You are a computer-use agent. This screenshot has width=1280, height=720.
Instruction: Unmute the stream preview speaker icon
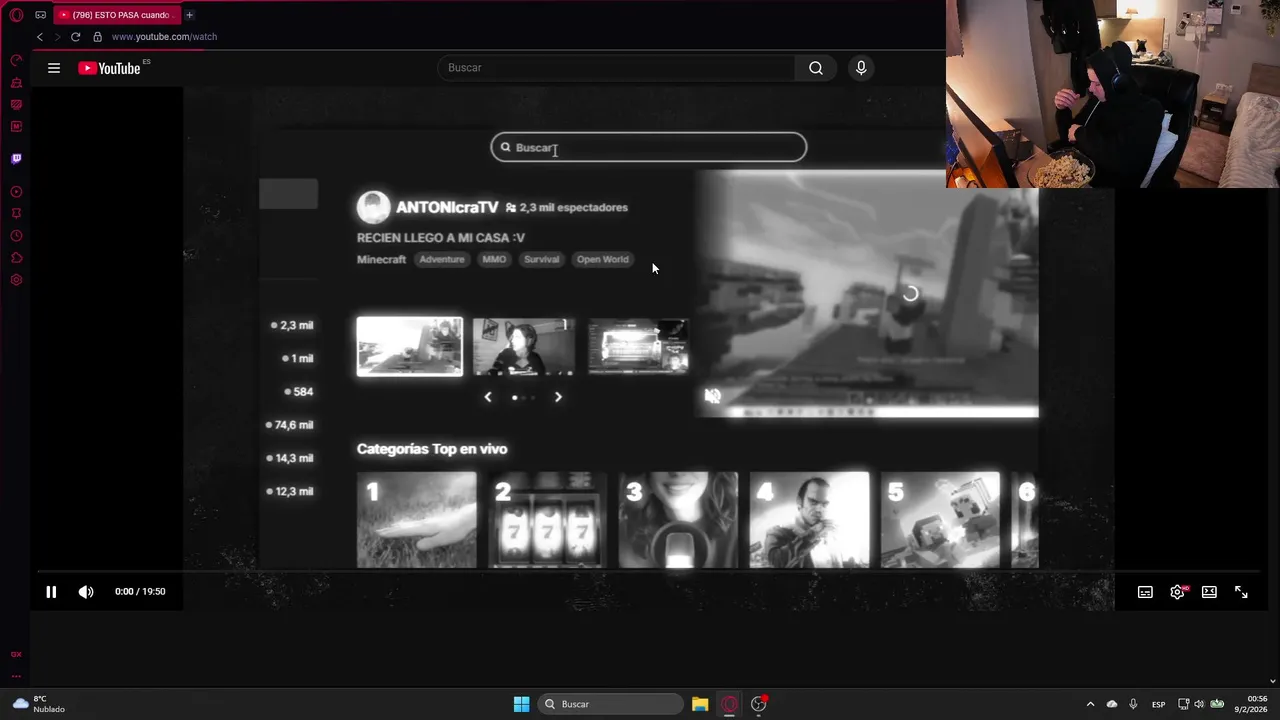712,396
